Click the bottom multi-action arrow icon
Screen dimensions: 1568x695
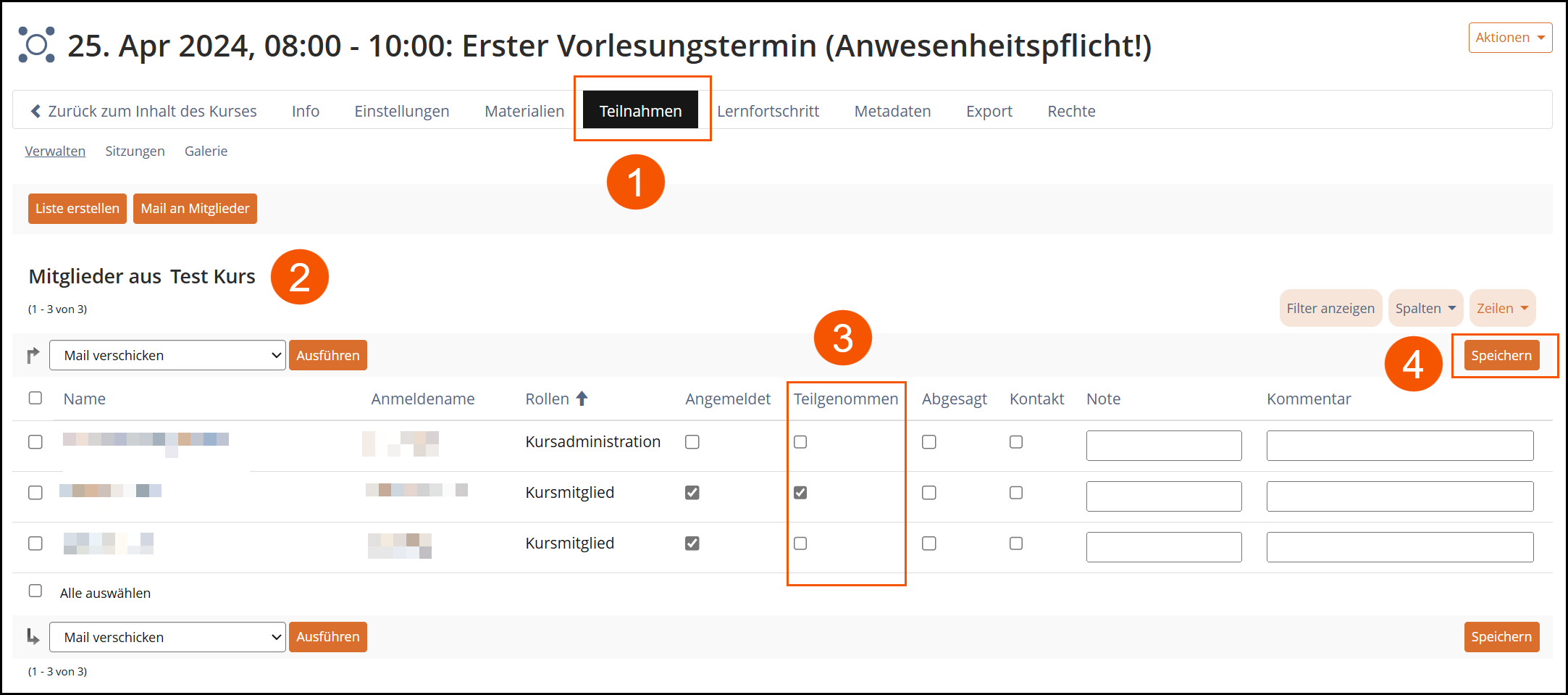click(x=33, y=637)
